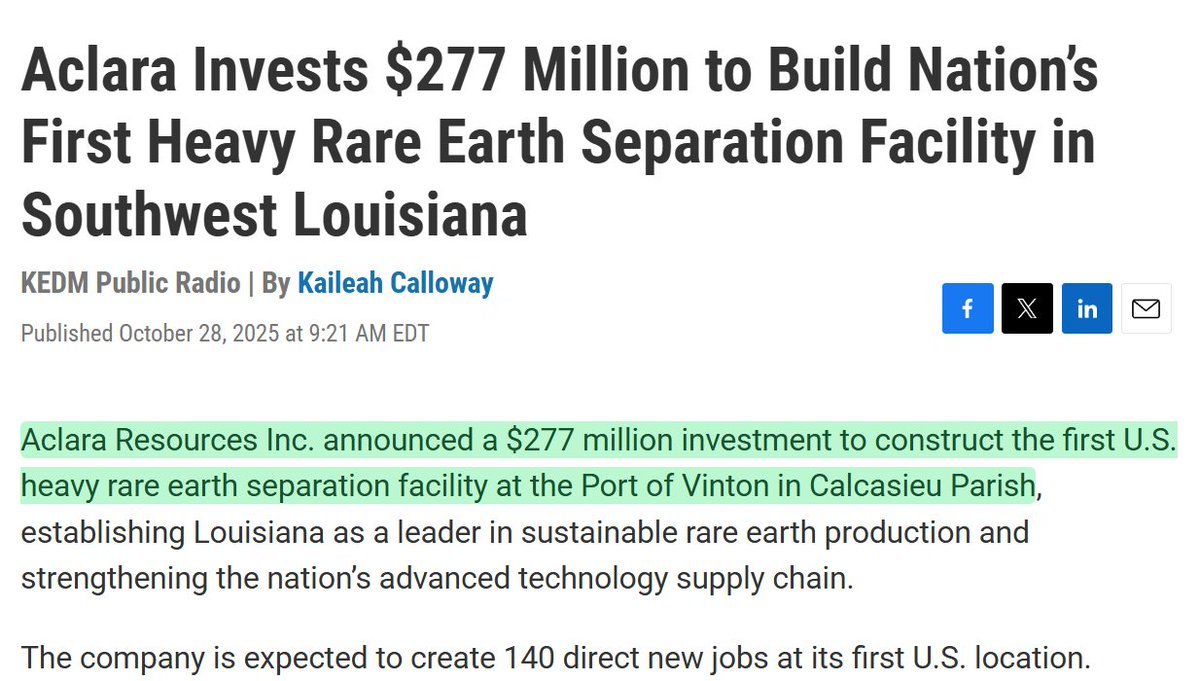The image size is (1200, 681).
Task: Click the LinkedIn share icon
Action: (1087, 309)
